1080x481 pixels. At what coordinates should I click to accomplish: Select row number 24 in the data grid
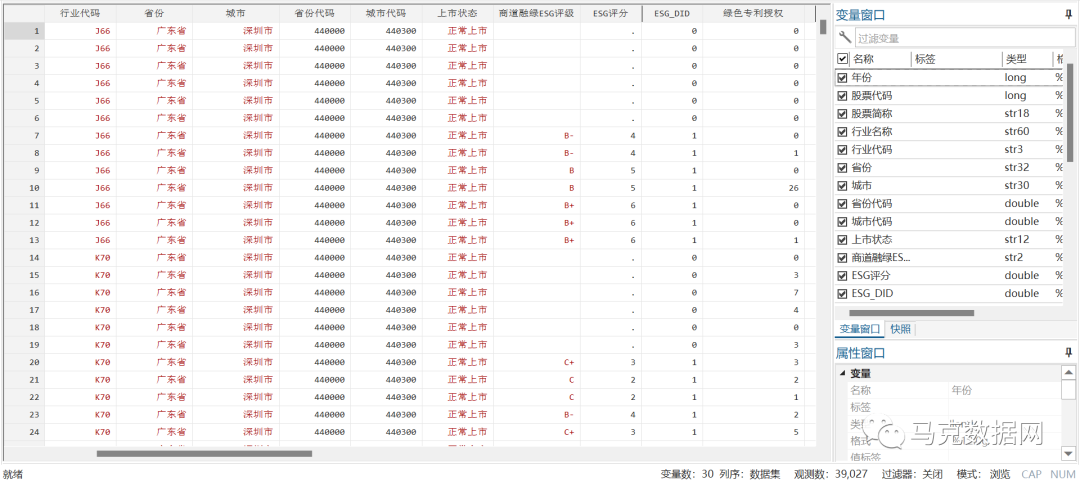click(24, 432)
